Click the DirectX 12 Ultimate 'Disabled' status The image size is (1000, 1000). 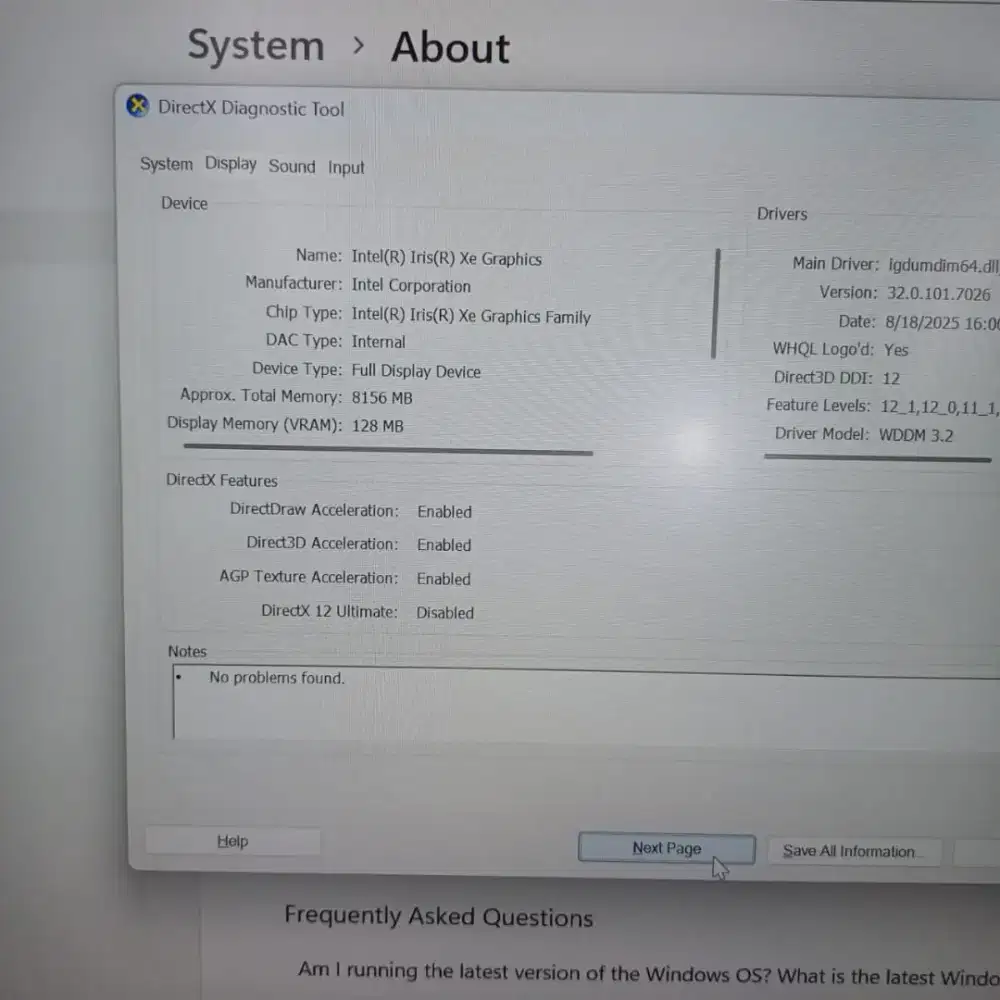tap(444, 612)
